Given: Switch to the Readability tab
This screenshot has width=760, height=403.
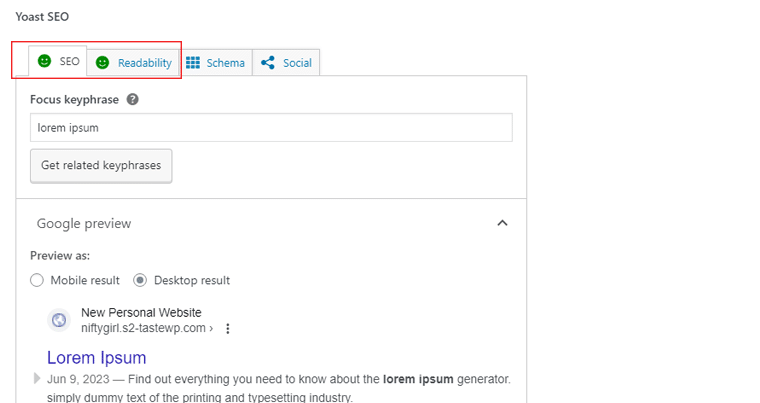Looking at the screenshot, I should coord(144,63).
